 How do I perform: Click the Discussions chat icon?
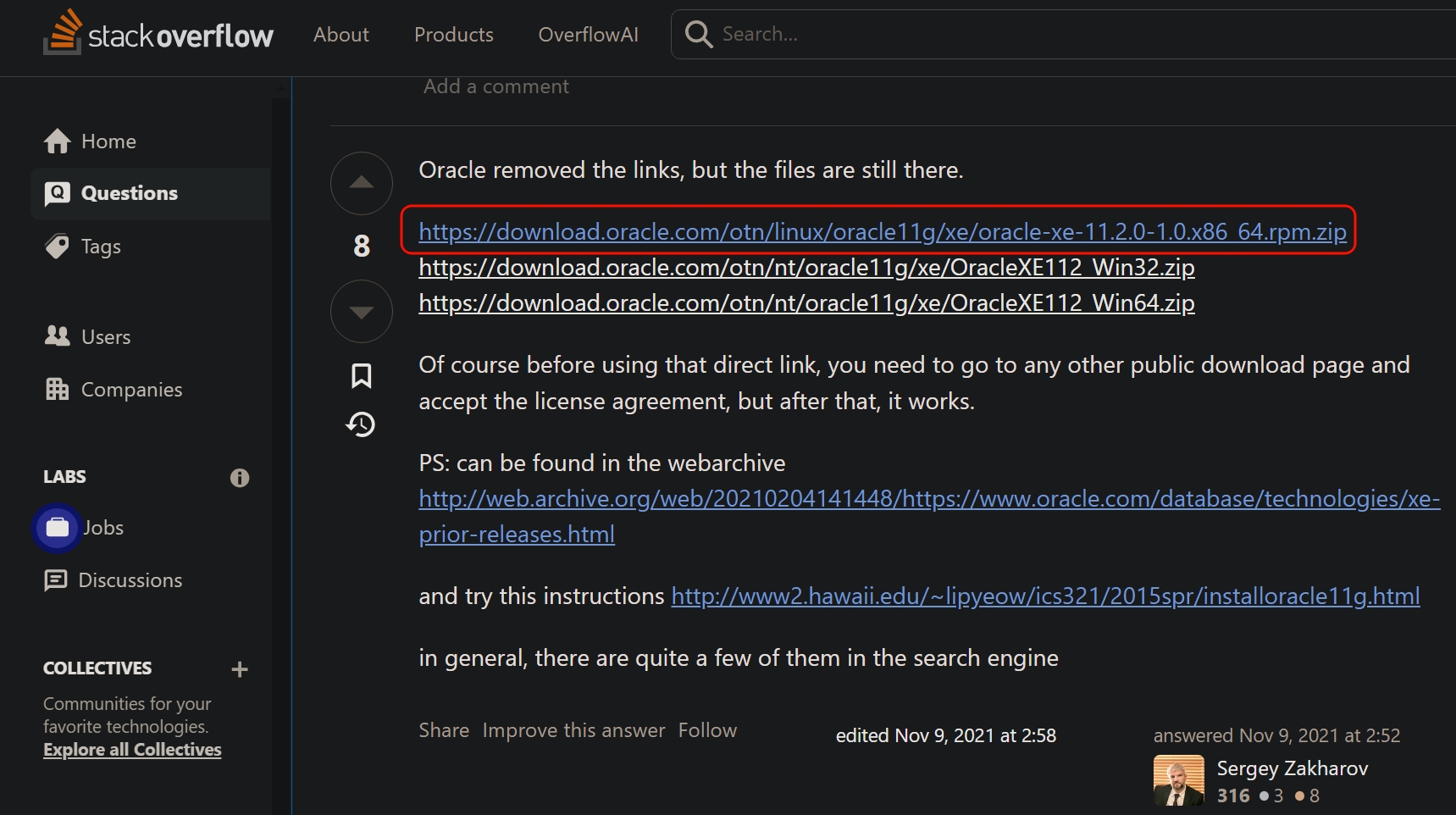click(56, 580)
